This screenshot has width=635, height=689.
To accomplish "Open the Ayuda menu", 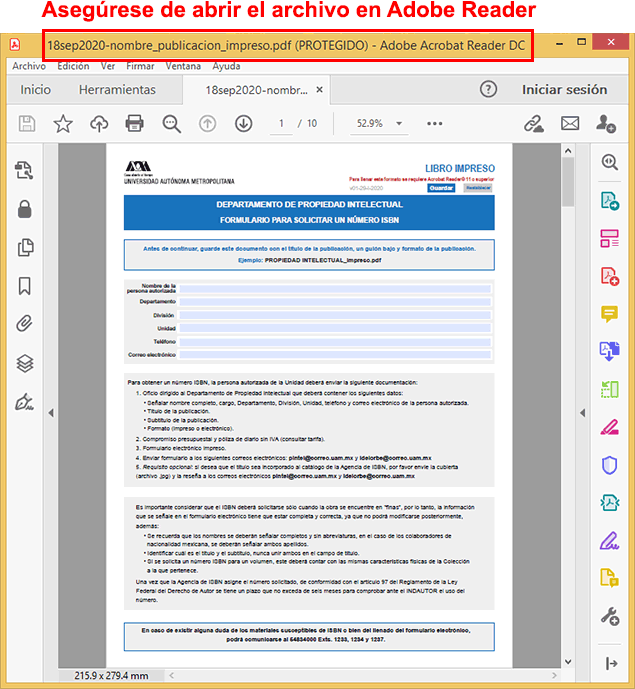I will (226, 66).
